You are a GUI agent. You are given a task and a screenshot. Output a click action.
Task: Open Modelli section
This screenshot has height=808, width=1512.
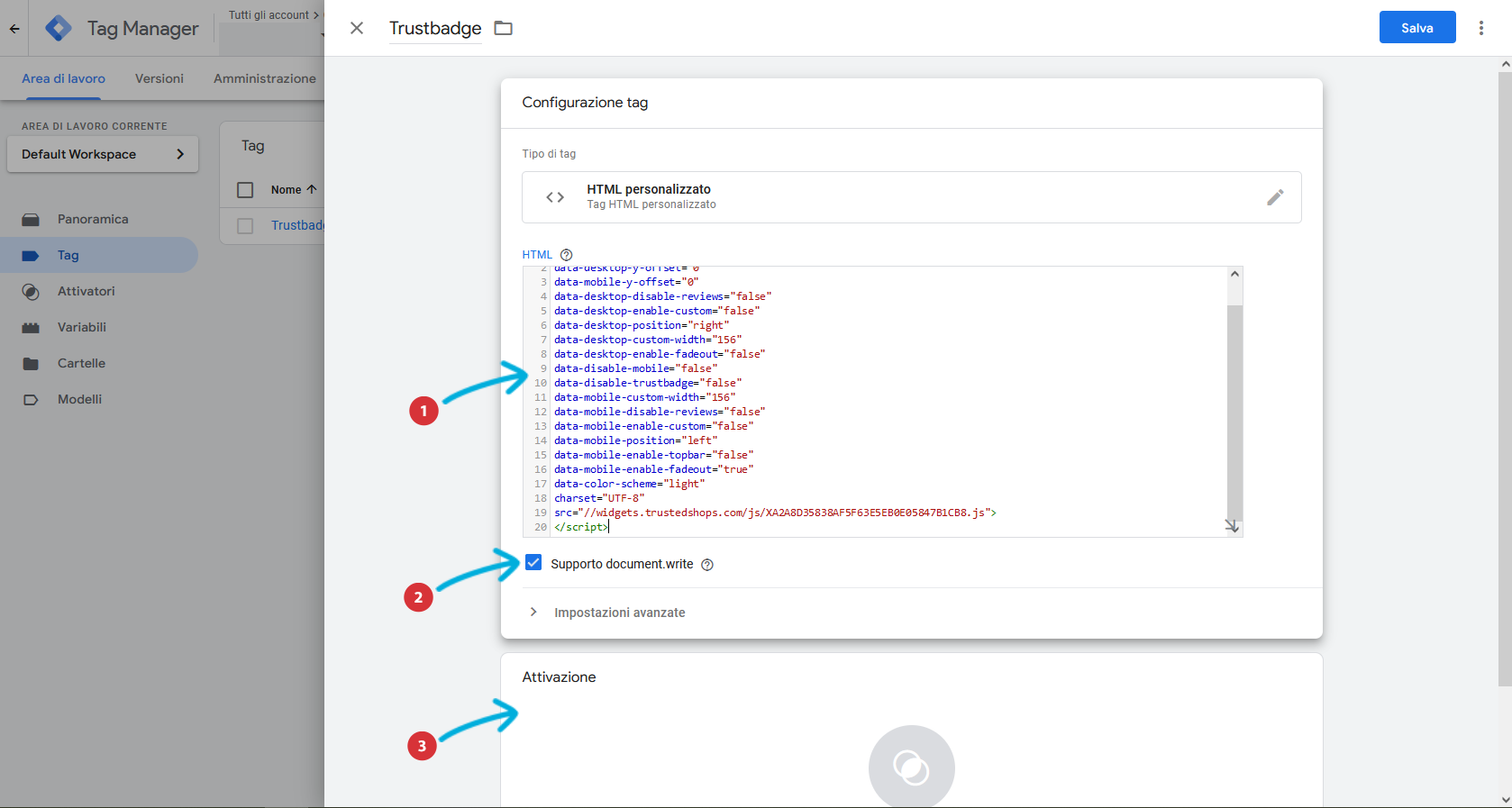click(79, 399)
